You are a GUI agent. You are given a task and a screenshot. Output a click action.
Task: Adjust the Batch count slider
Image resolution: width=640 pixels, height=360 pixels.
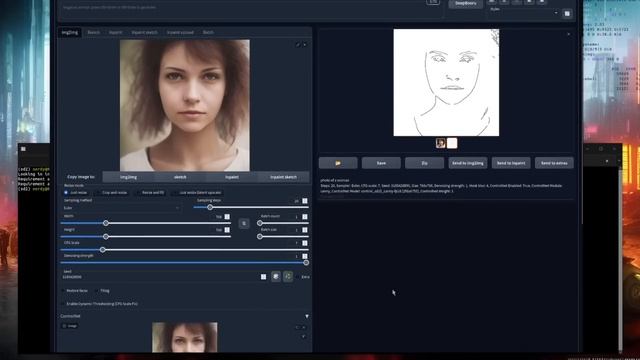(283, 223)
